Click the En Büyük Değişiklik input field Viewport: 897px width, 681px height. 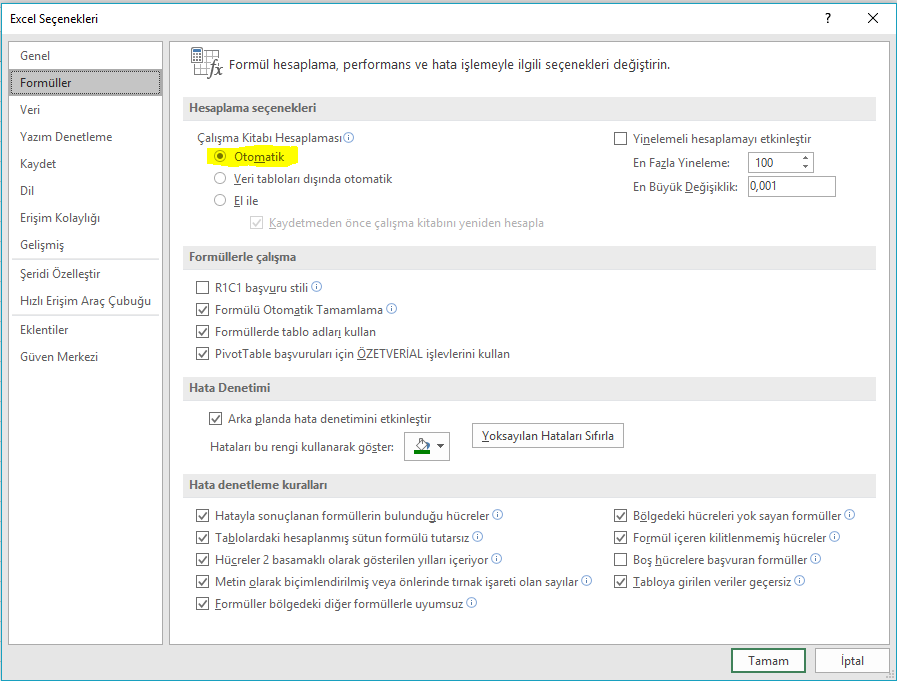(792, 186)
